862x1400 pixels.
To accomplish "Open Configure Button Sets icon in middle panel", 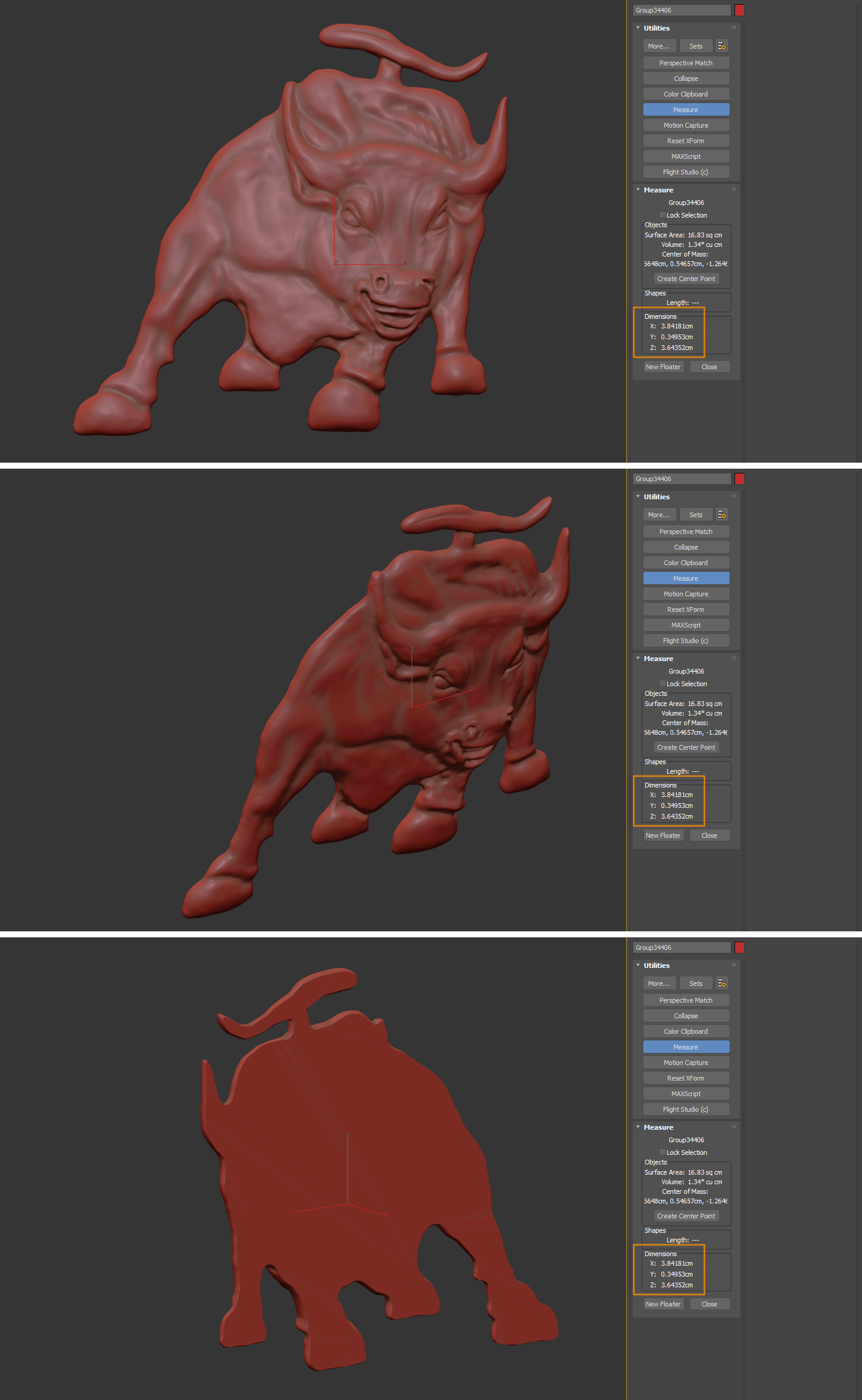I will 722,515.
